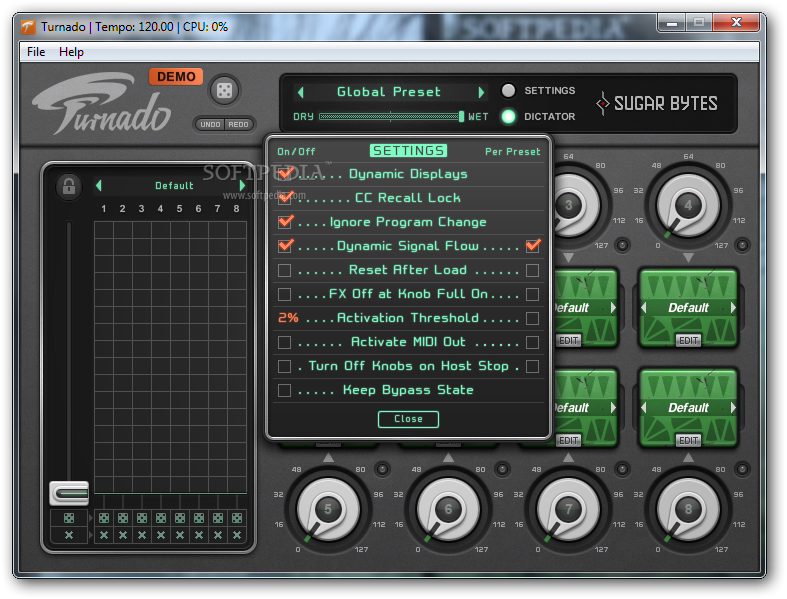Click the leftmost dice icon below the fader
Screen dimensions: 787x599
click(69, 518)
